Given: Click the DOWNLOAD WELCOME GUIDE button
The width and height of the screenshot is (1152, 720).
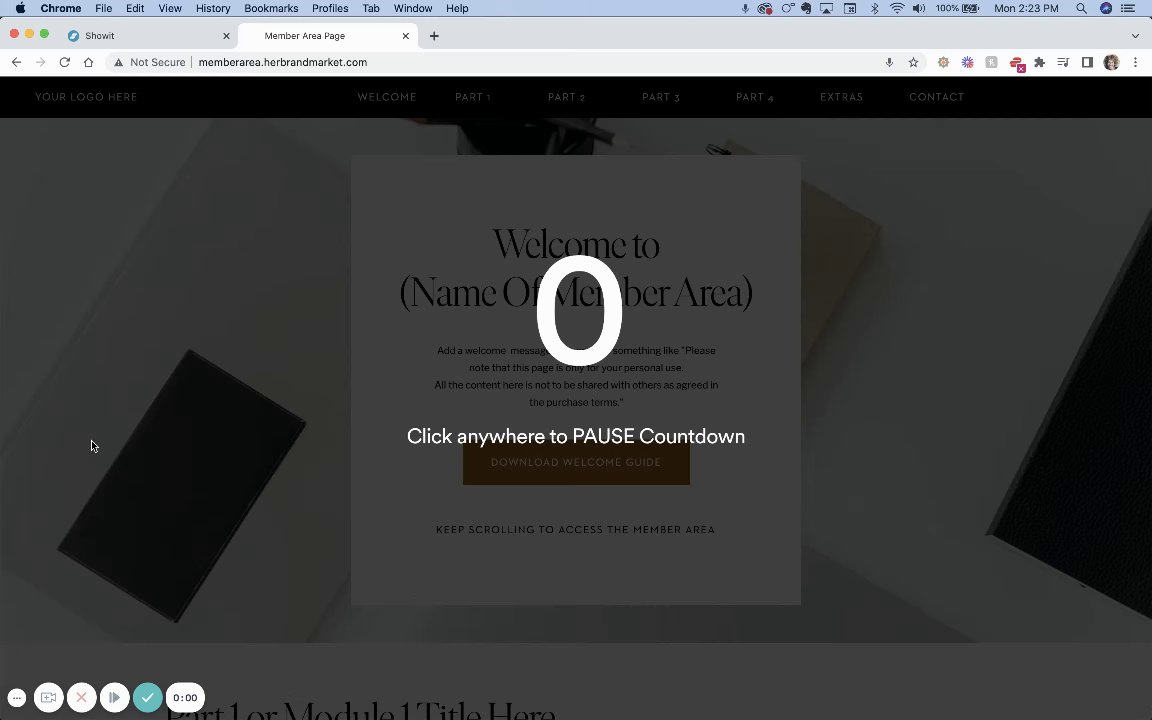Looking at the screenshot, I should pyautogui.click(x=576, y=462).
